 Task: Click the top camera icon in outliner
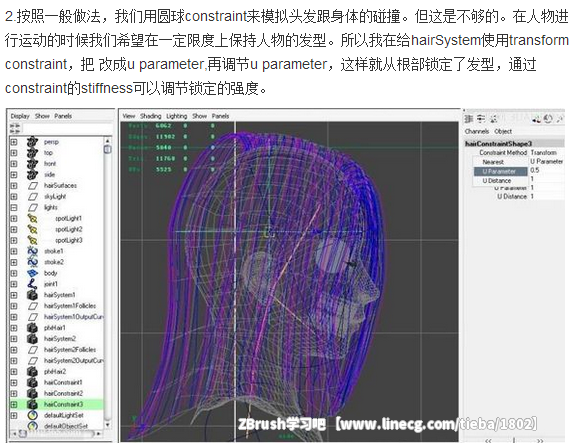pyautogui.click(x=33, y=153)
